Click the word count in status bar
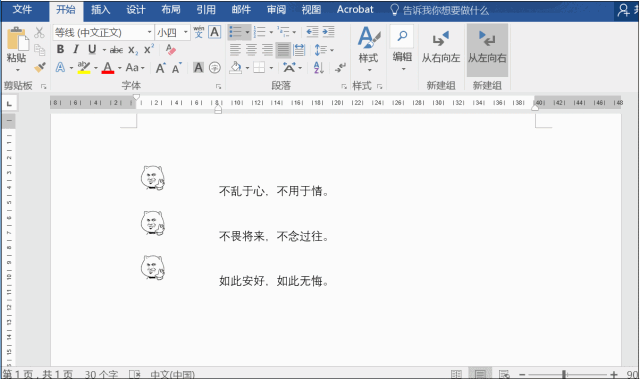This screenshot has width=640, height=379. pos(101,374)
